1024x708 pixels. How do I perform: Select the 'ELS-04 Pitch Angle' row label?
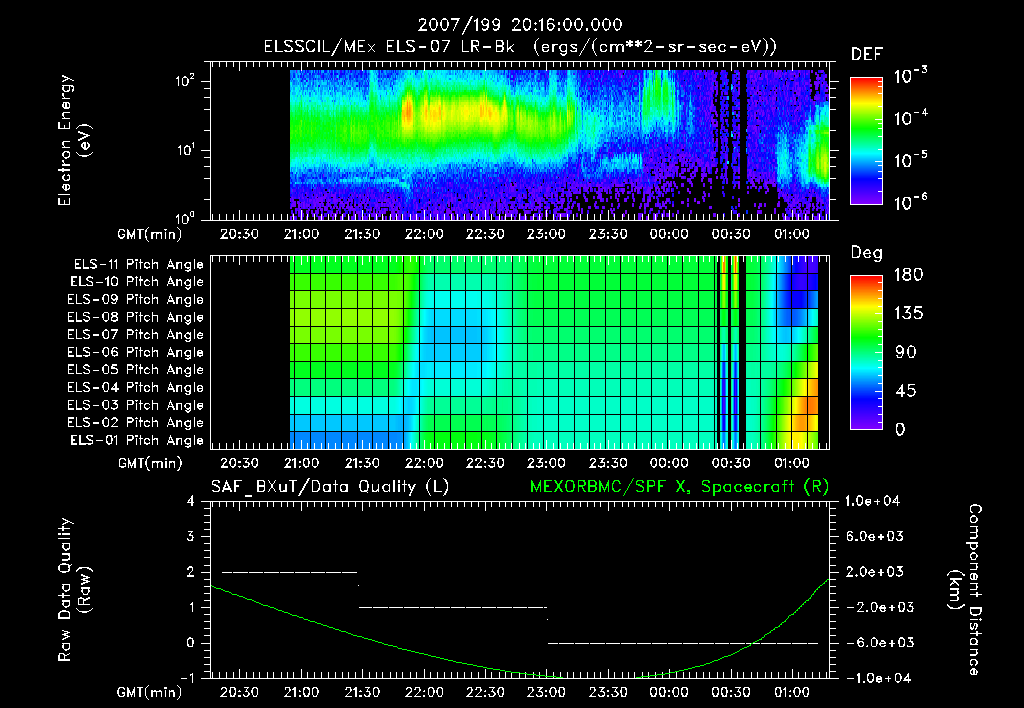pos(135,387)
